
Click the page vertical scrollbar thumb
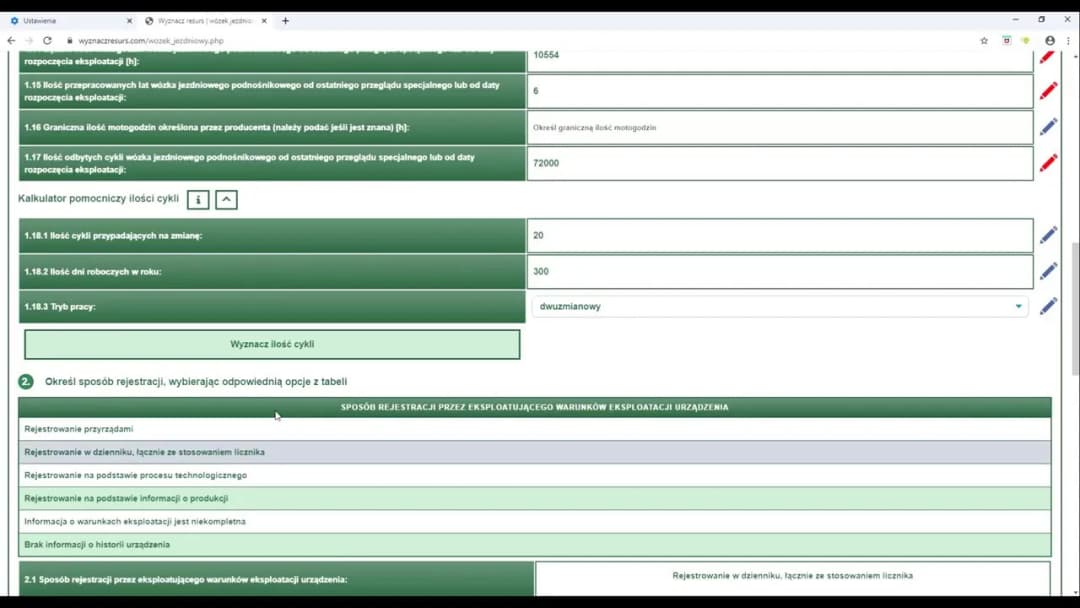pyautogui.click(x=1074, y=308)
